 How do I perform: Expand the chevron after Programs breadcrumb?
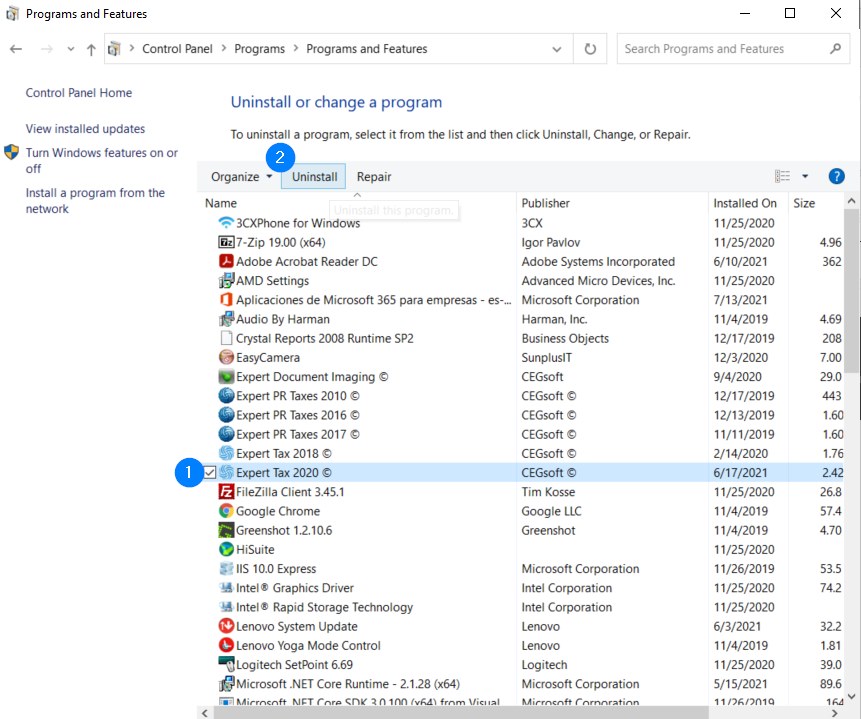(x=296, y=48)
